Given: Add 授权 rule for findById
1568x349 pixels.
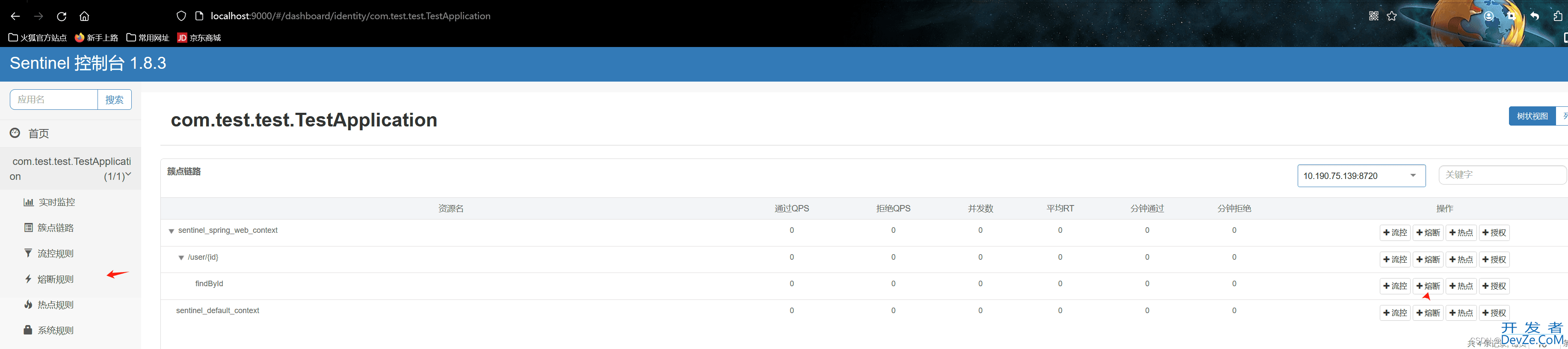Looking at the screenshot, I should (x=1494, y=286).
